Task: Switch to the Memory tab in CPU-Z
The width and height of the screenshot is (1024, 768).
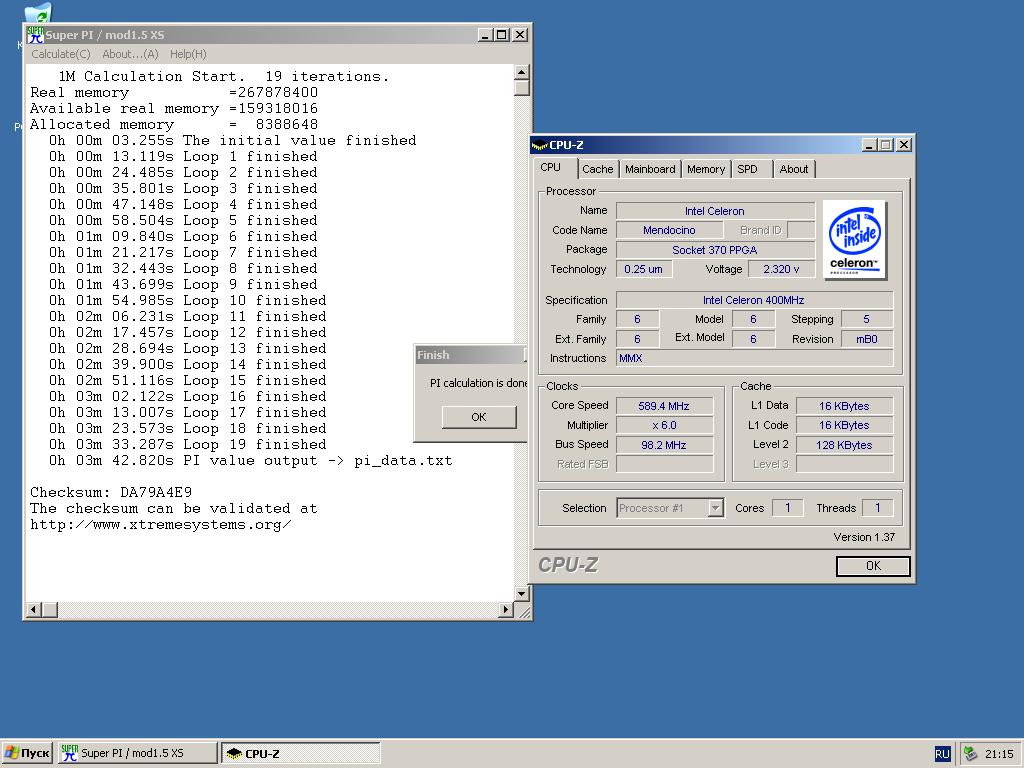Action: 706,169
